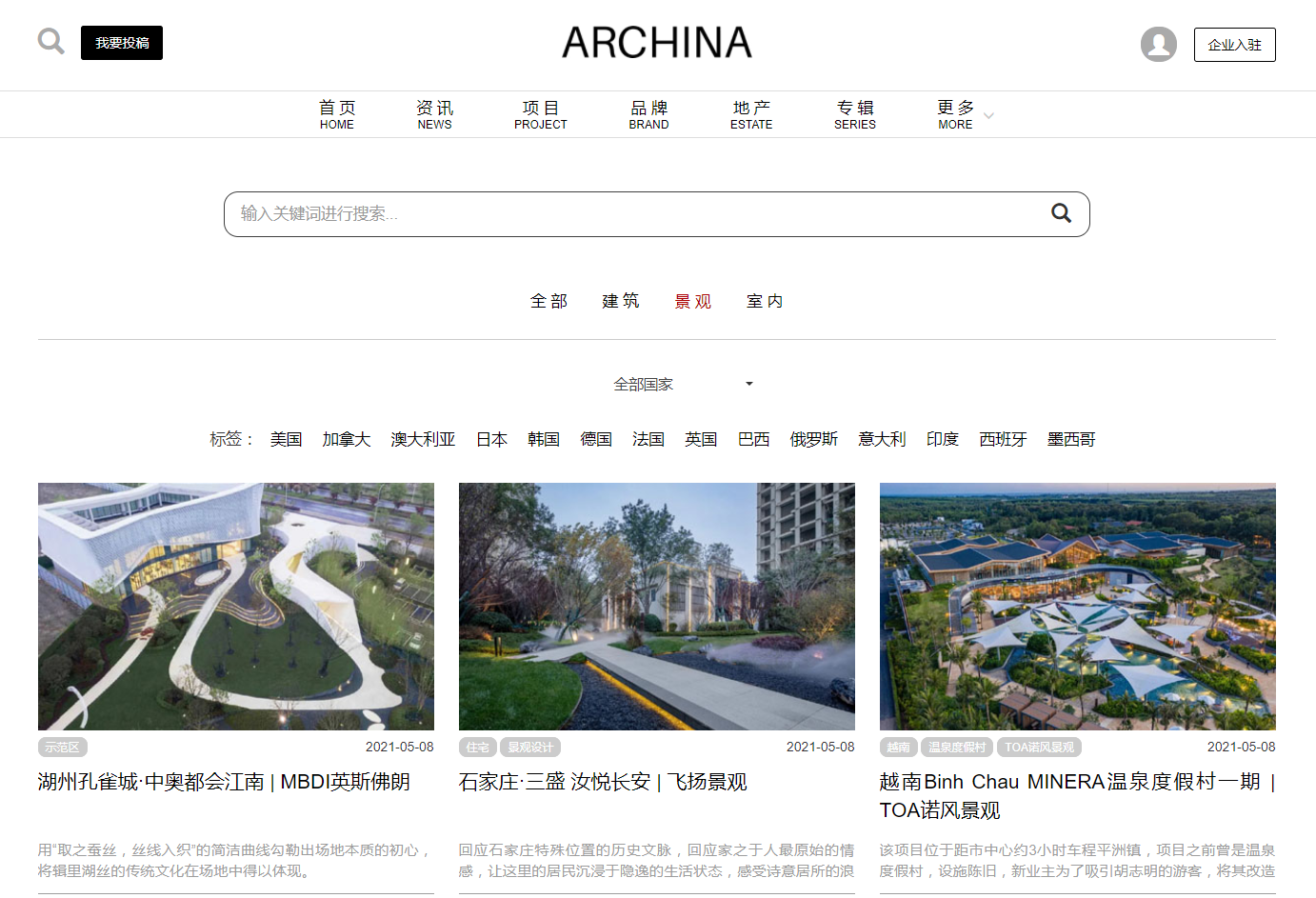This screenshot has width=1316, height=898.
Task: Click the 景观设计 tag badge
Action: pyautogui.click(x=530, y=748)
